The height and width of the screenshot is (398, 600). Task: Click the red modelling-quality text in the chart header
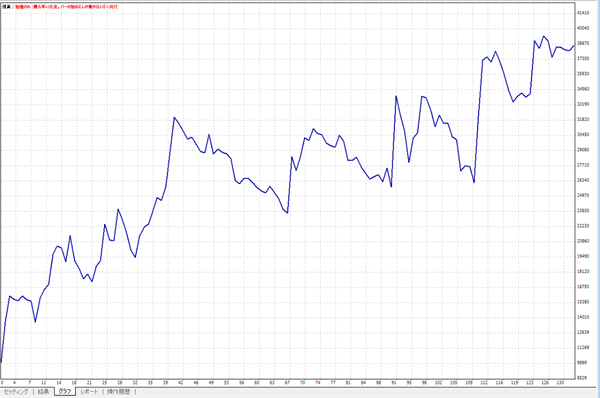click(x=67, y=7)
